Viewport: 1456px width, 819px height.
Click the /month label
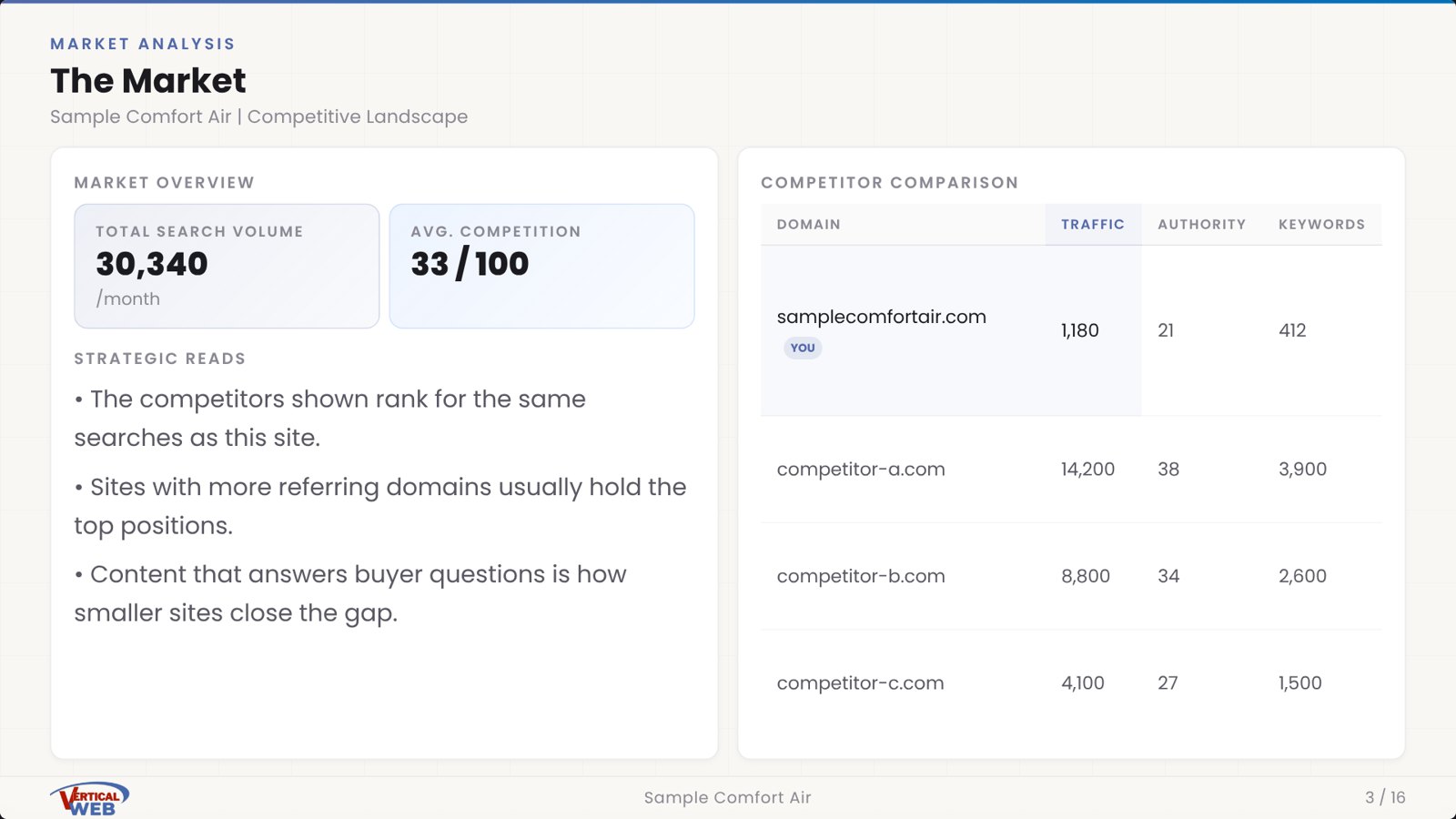click(x=127, y=299)
